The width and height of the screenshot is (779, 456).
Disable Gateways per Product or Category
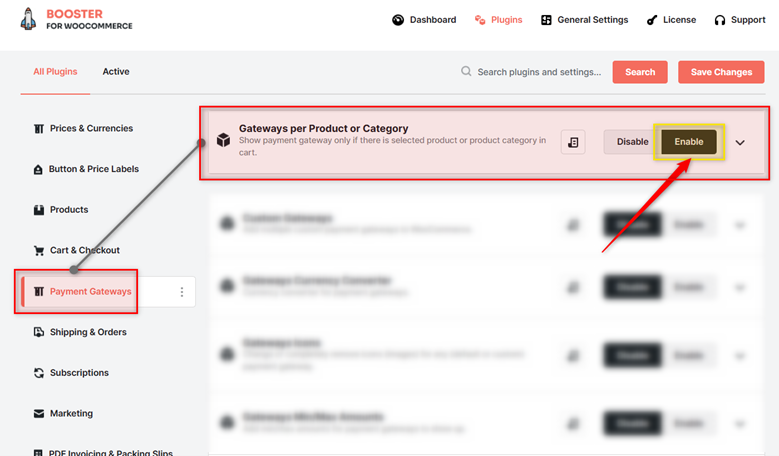coord(632,142)
